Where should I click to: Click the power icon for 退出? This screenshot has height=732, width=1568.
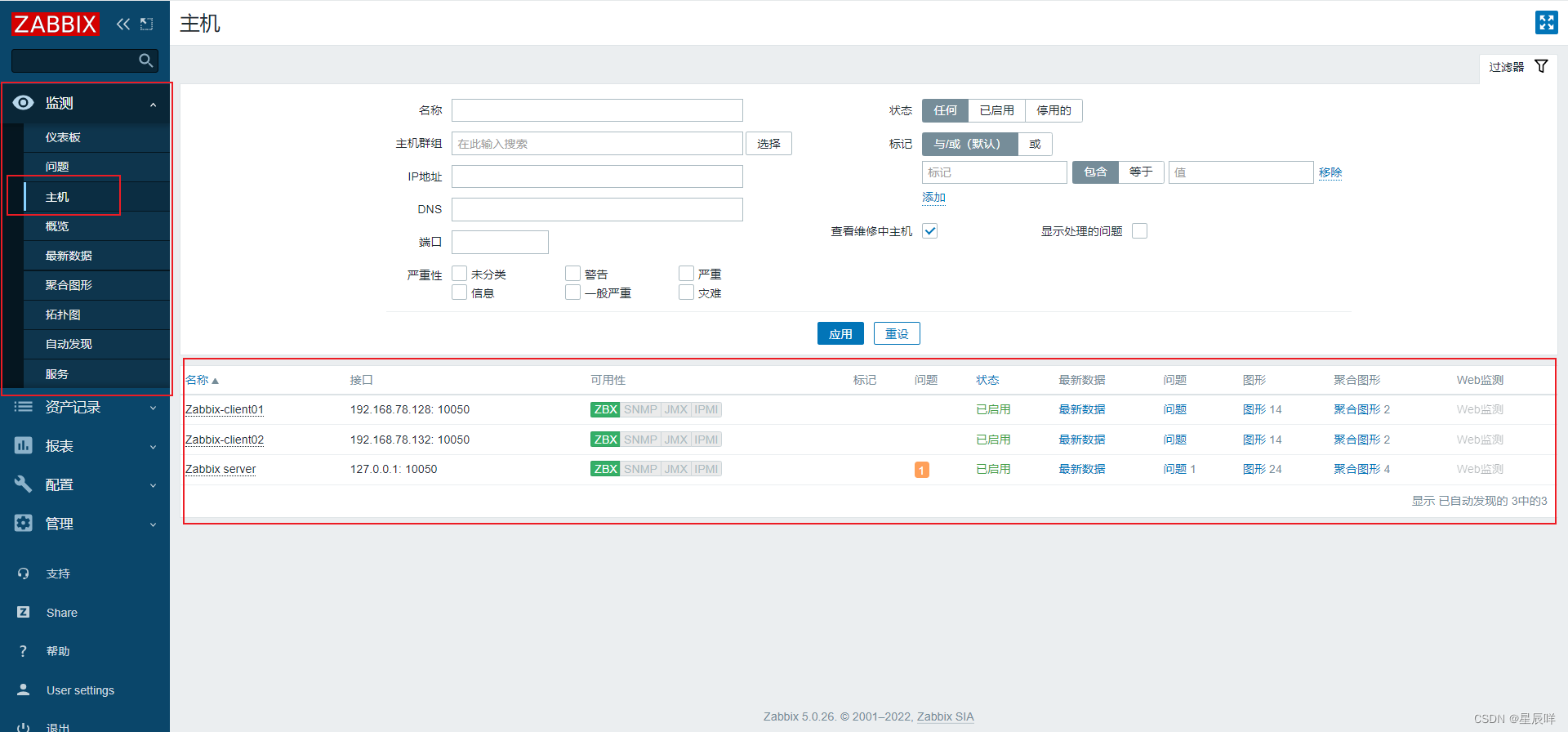[x=23, y=727]
